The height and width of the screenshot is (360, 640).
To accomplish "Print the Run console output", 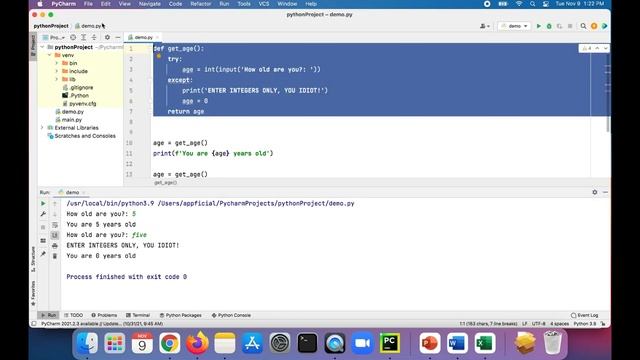I will coord(55,246).
